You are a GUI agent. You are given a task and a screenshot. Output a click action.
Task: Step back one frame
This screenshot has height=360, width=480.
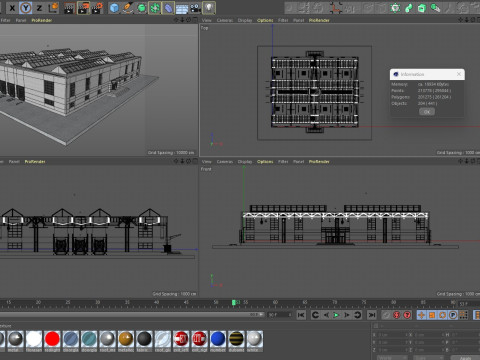[326, 315]
